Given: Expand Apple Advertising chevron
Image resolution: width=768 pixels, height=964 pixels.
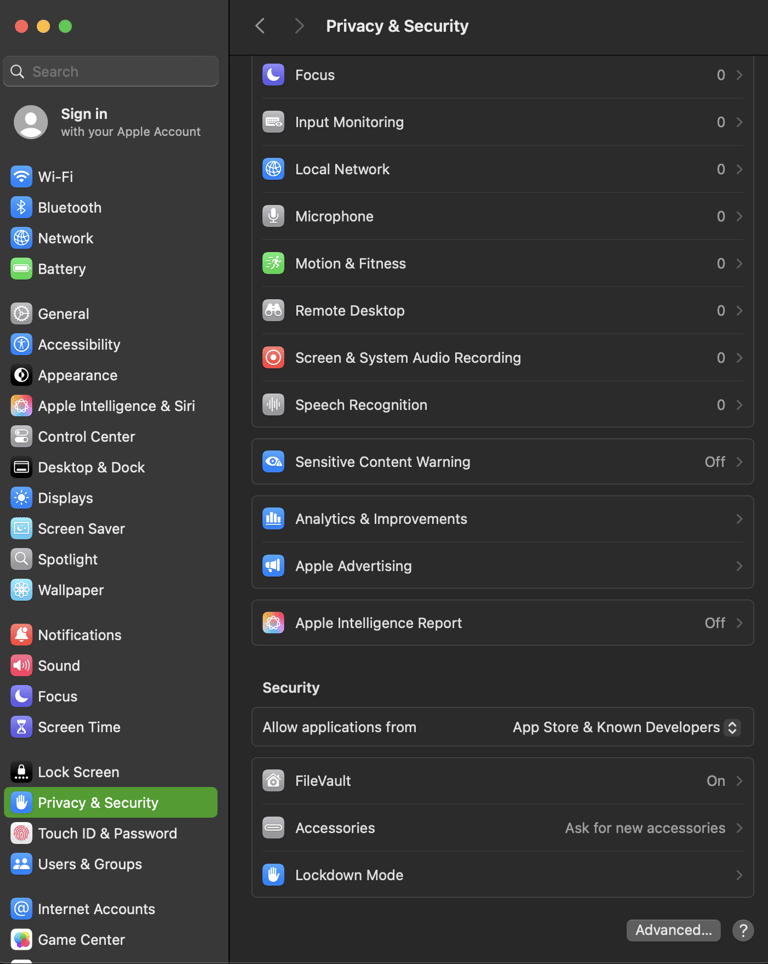Looking at the screenshot, I should pyautogui.click(x=739, y=566).
